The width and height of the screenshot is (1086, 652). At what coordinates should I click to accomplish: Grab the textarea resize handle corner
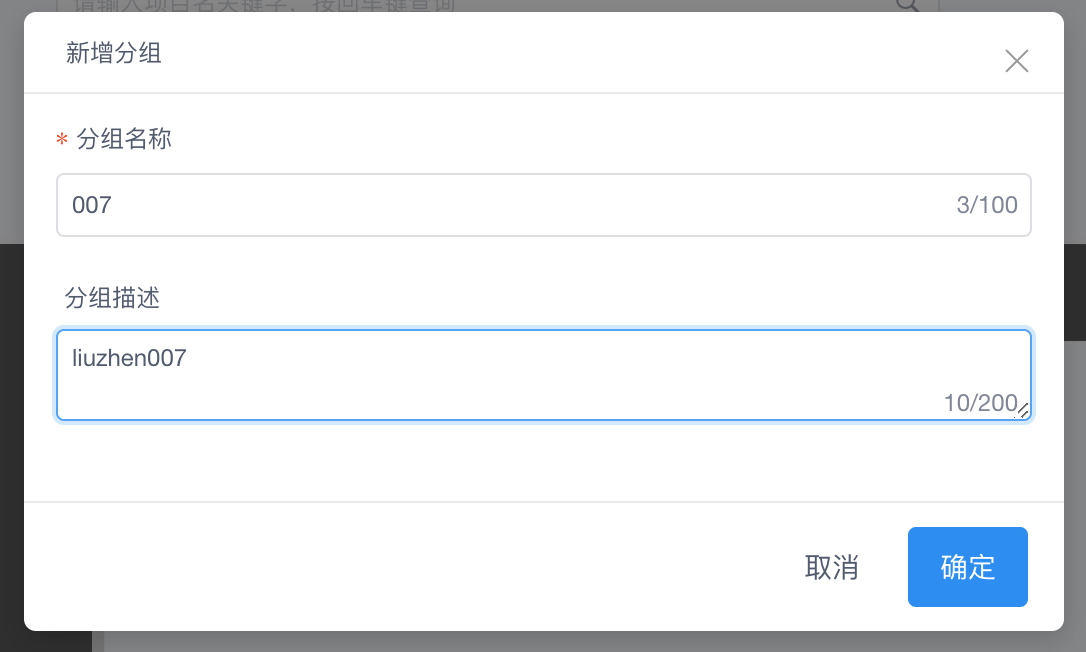point(1023,410)
